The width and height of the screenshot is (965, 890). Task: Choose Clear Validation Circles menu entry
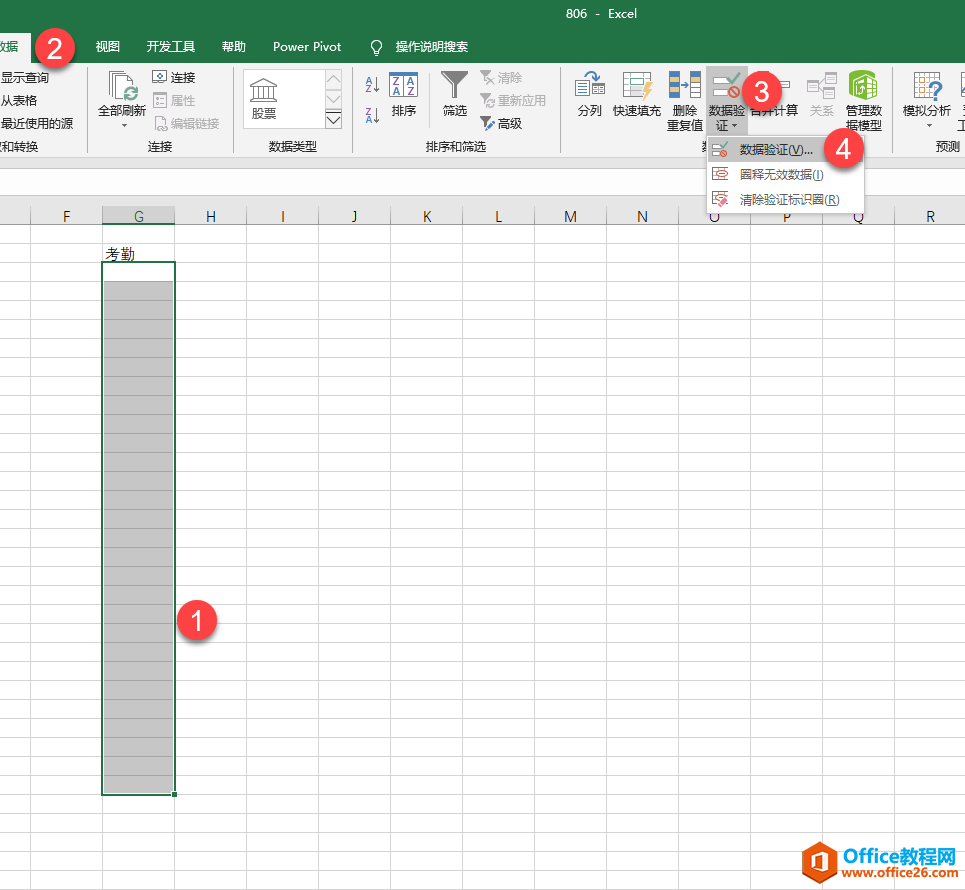coord(785,200)
